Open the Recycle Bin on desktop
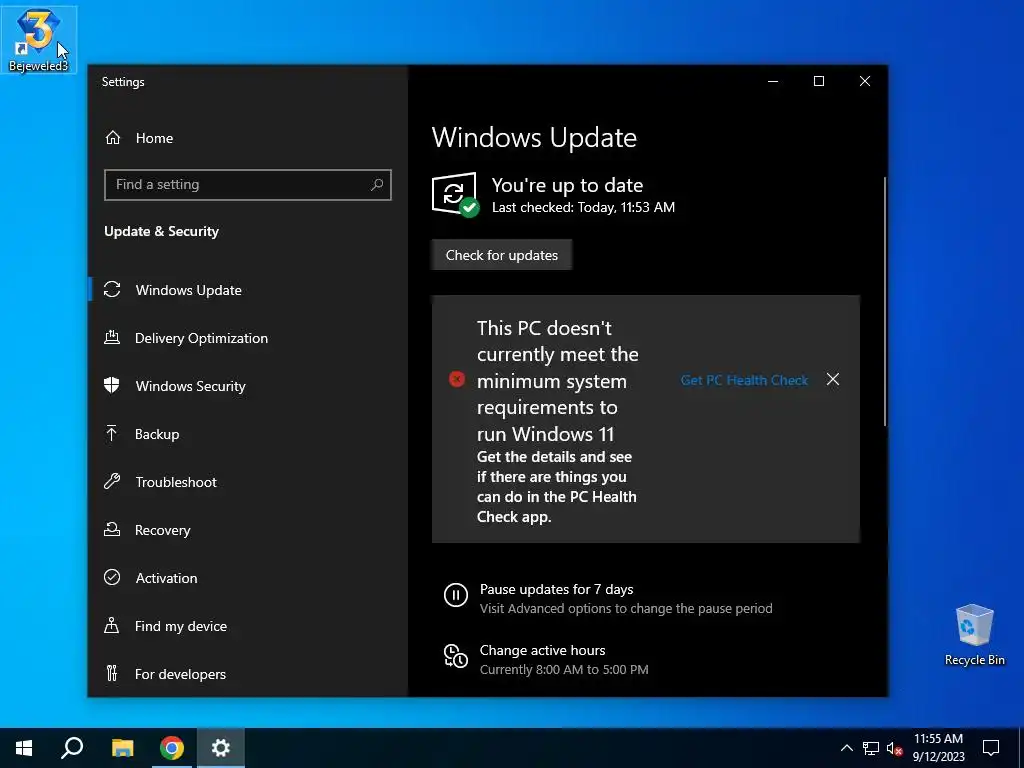Viewport: 1024px width, 768px height. coord(974,635)
